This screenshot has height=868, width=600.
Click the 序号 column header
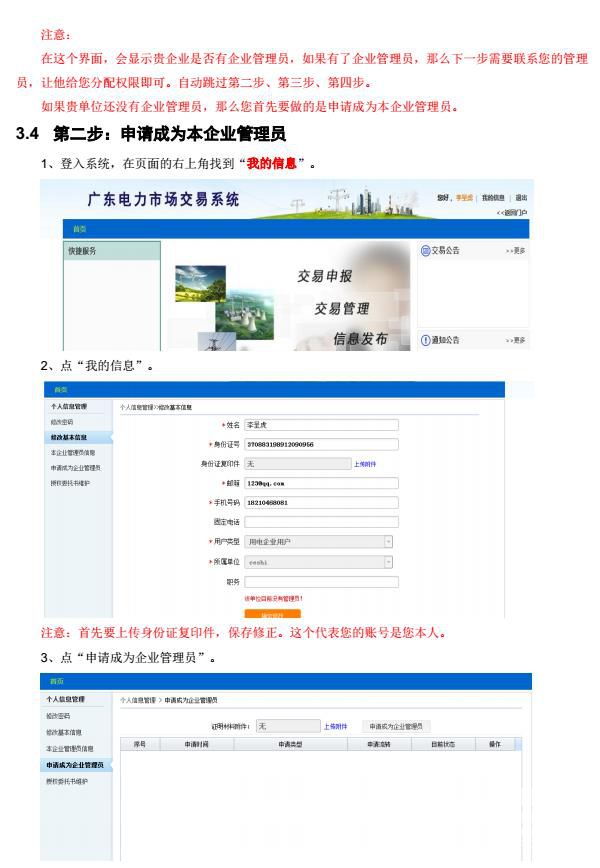[x=139, y=745]
